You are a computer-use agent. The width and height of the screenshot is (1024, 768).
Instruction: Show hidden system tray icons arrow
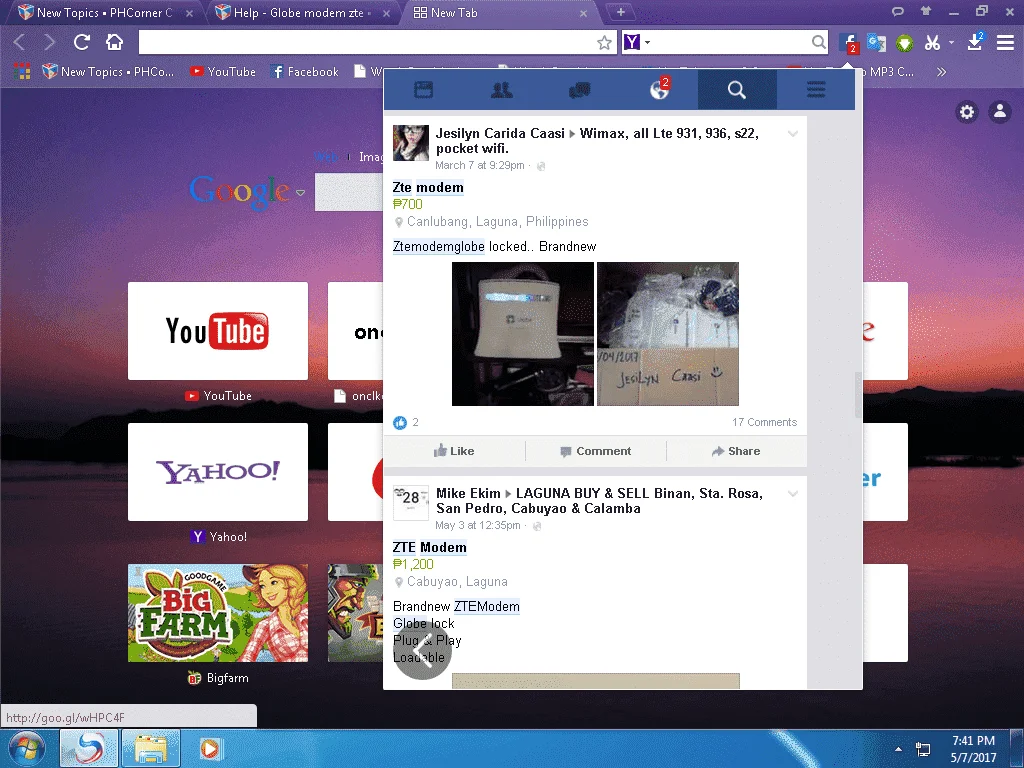point(898,749)
